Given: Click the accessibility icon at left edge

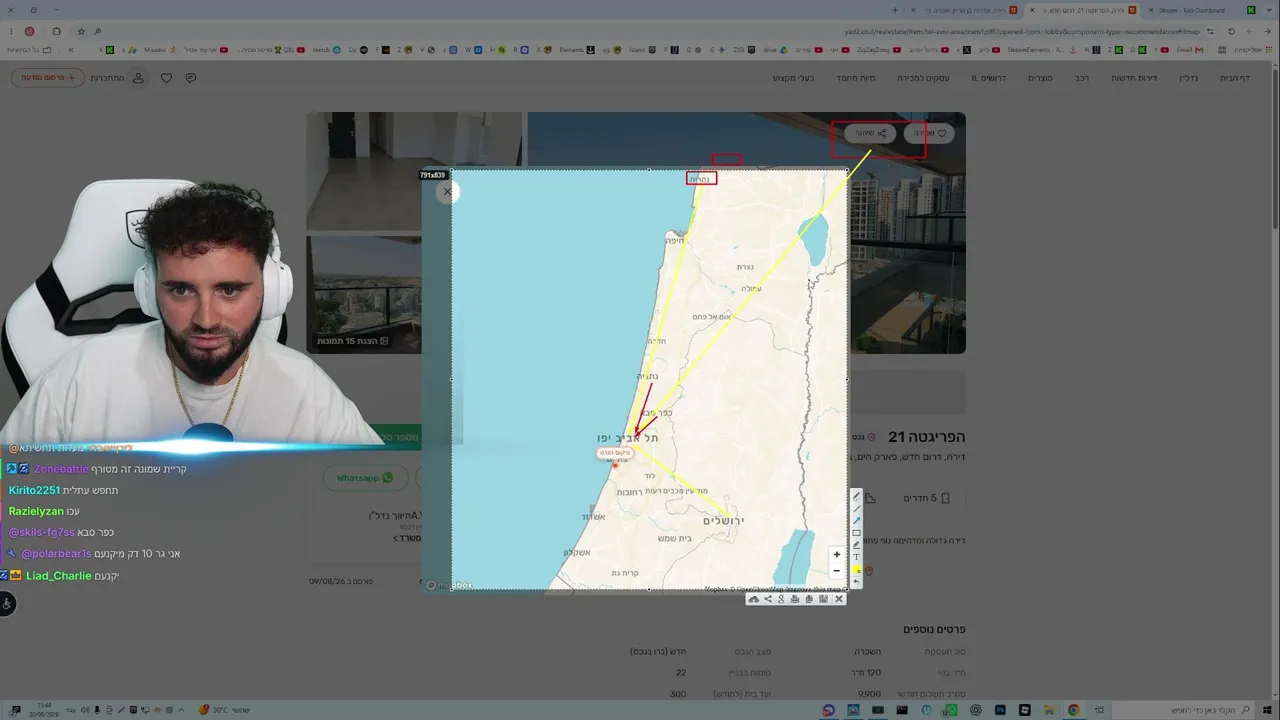Looking at the screenshot, I should tap(7, 603).
